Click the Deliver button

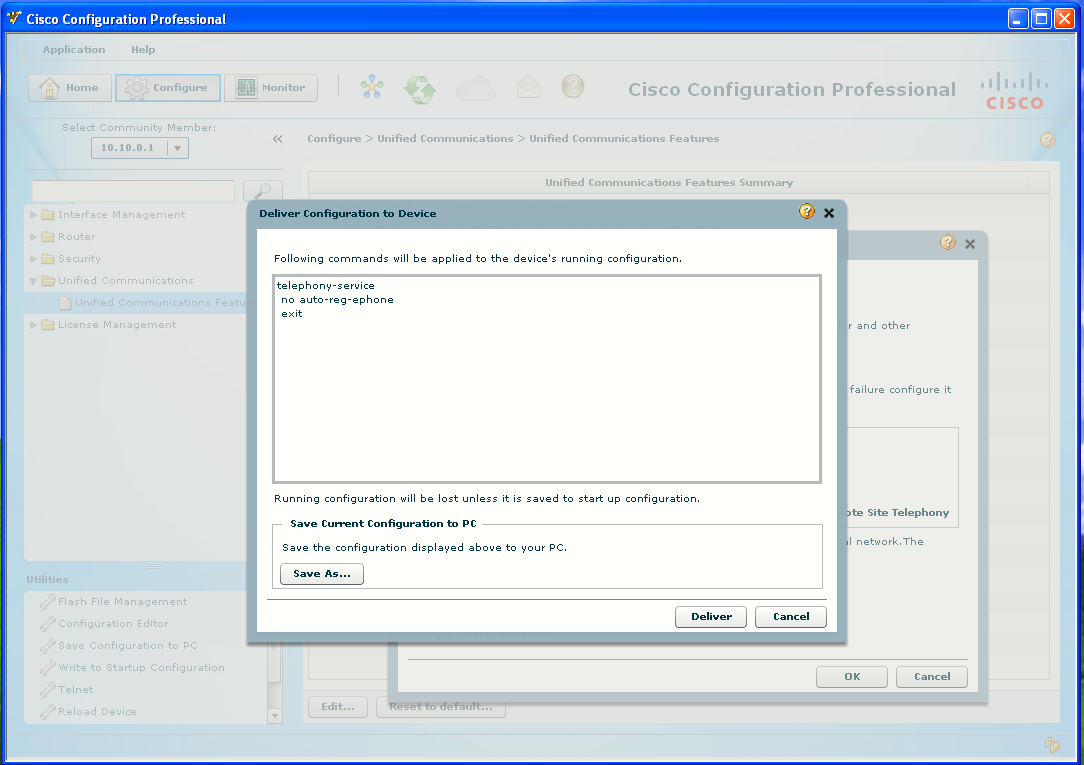(x=710, y=616)
